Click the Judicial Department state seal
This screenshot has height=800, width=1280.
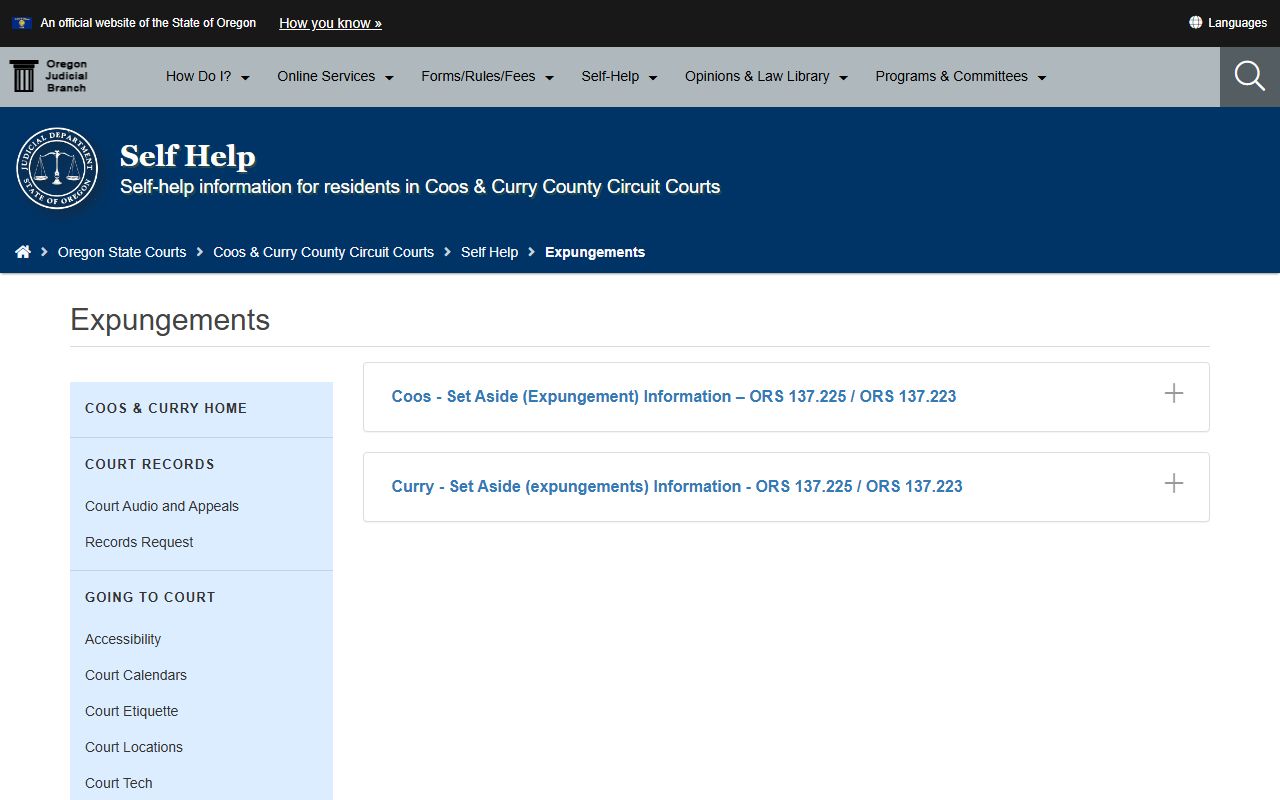point(57,168)
